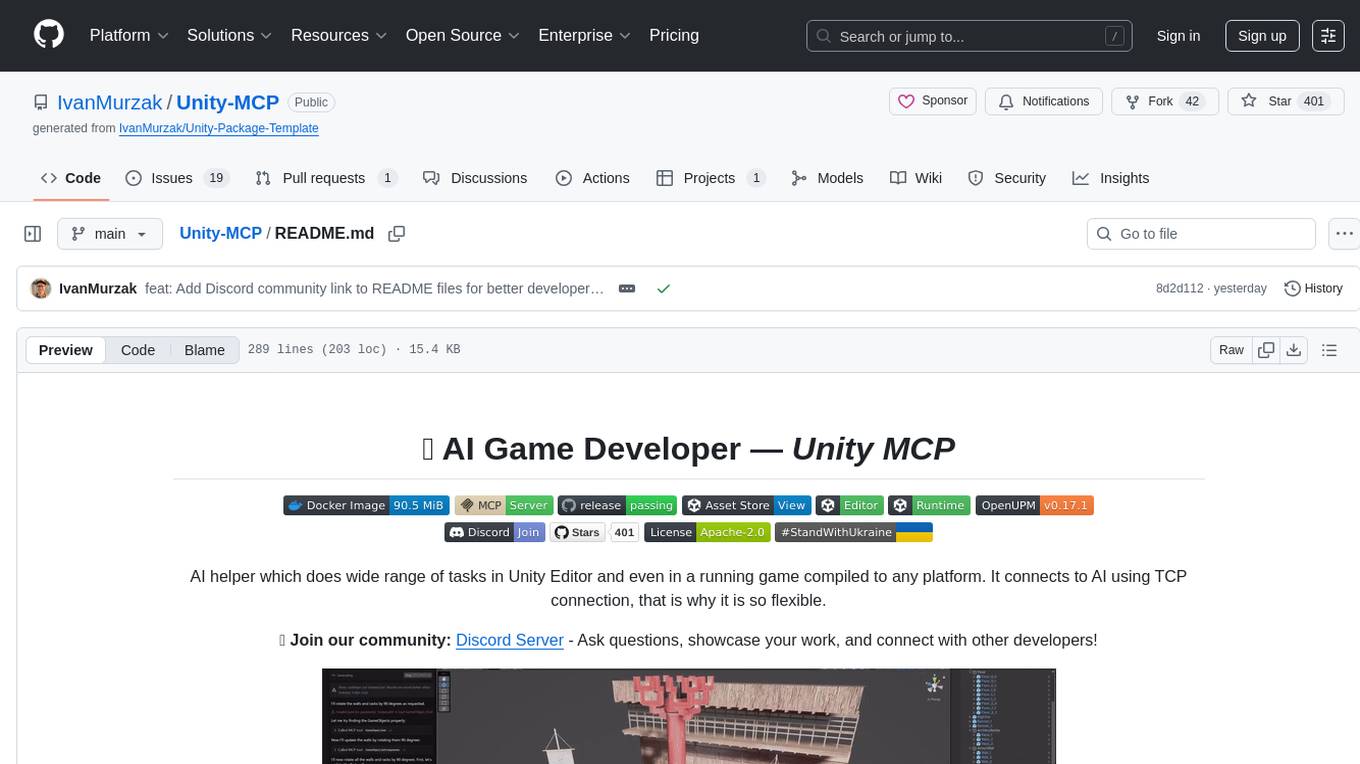Switch to Preview view mode
This screenshot has width=1360, height=764.
(66, 350)
